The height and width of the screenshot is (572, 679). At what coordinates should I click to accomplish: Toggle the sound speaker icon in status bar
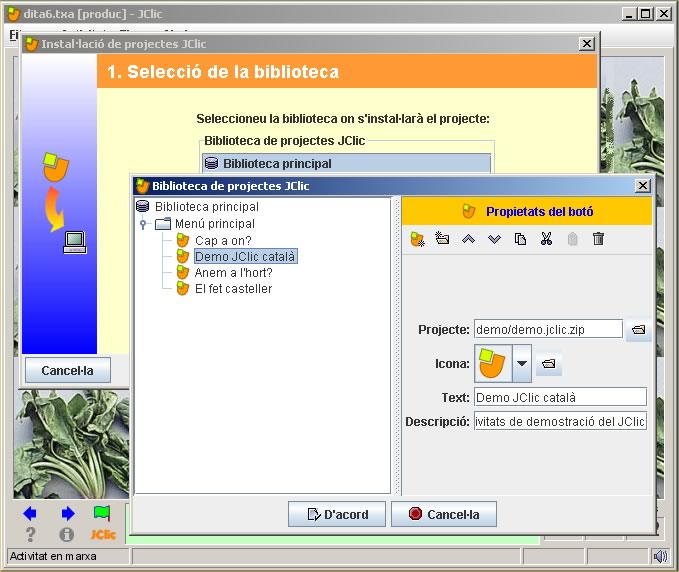click(661, 556)
